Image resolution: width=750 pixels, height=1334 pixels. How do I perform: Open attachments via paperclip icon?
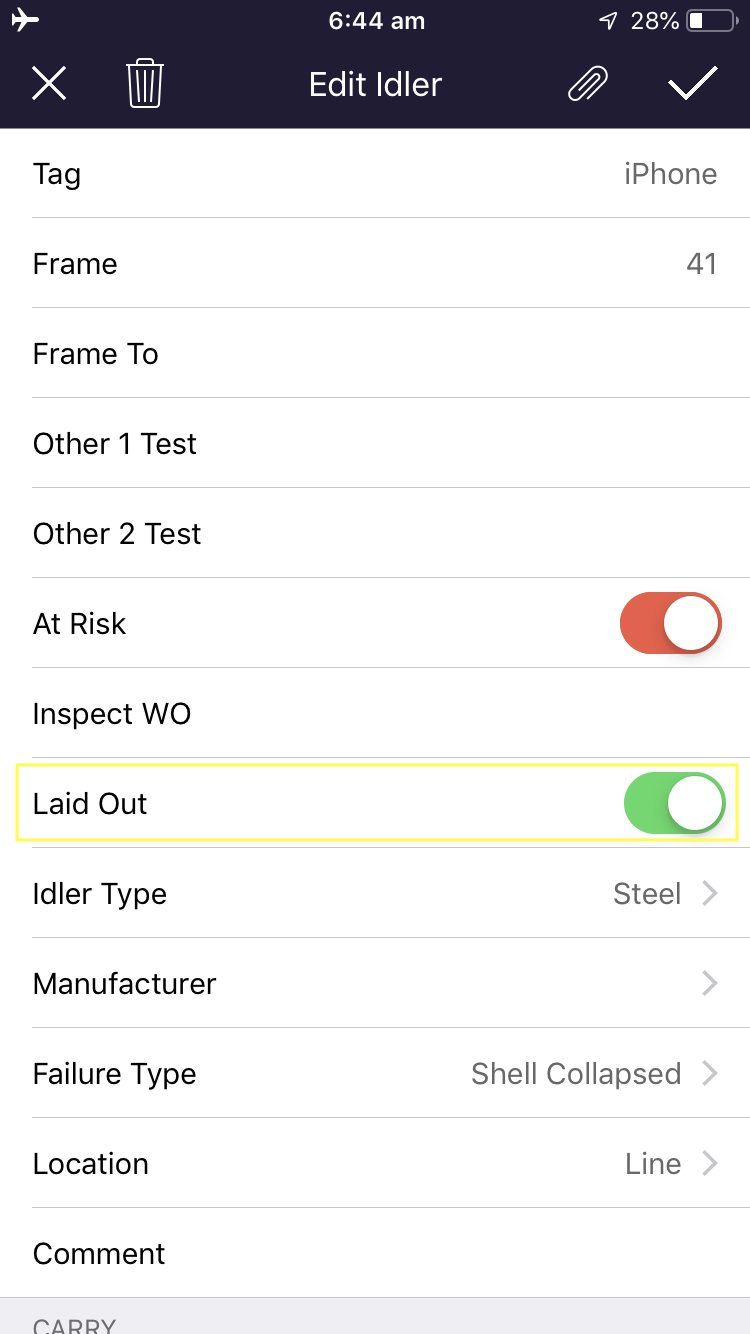pyautogui.click(x=588, y=84)
